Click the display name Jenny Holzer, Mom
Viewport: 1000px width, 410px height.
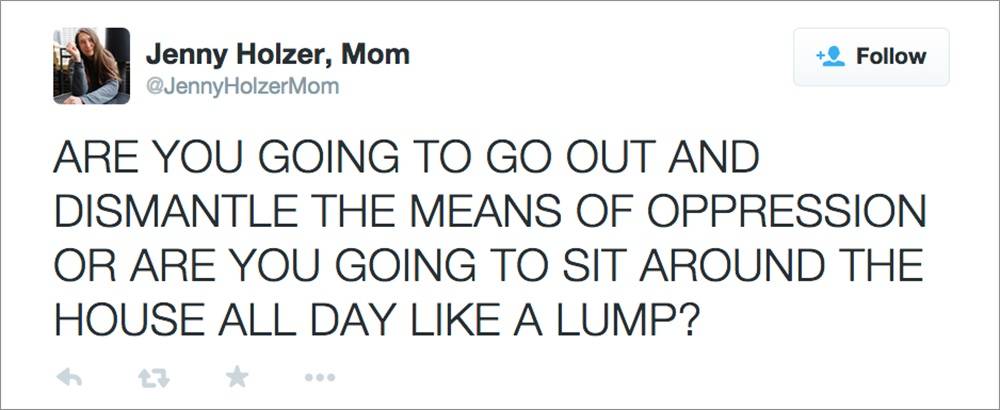click(277, 54)
